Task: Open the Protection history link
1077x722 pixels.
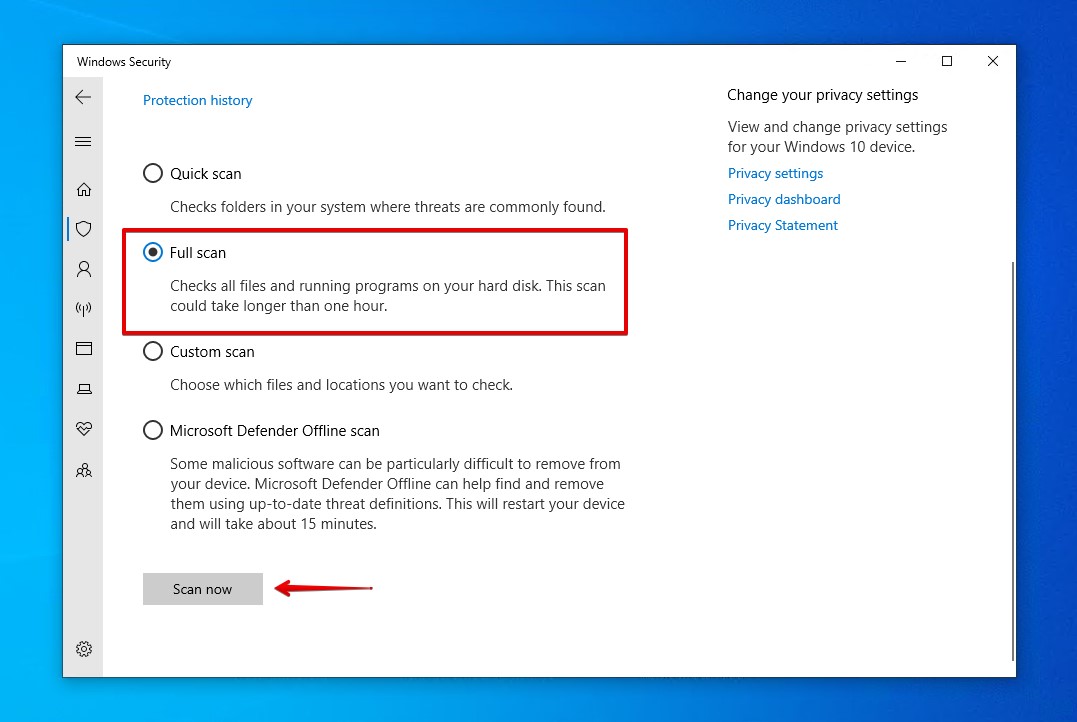Action: [x=197, y=100]
